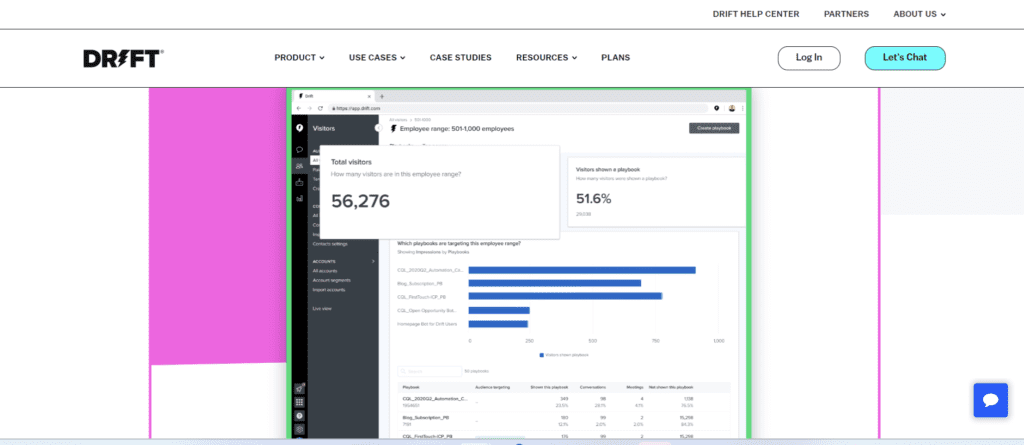Open the embedded browser three-dot menu
This screenshot has width=1024, height=445.
coord(743,108)
